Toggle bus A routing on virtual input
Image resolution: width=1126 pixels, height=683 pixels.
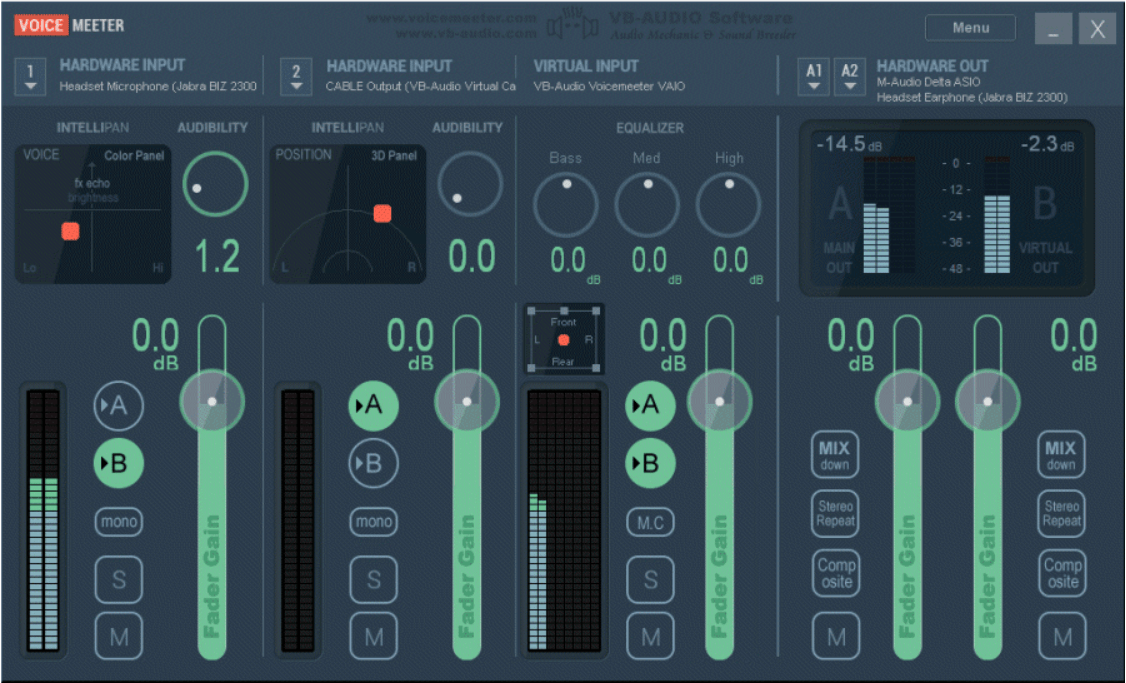point(650,405)
